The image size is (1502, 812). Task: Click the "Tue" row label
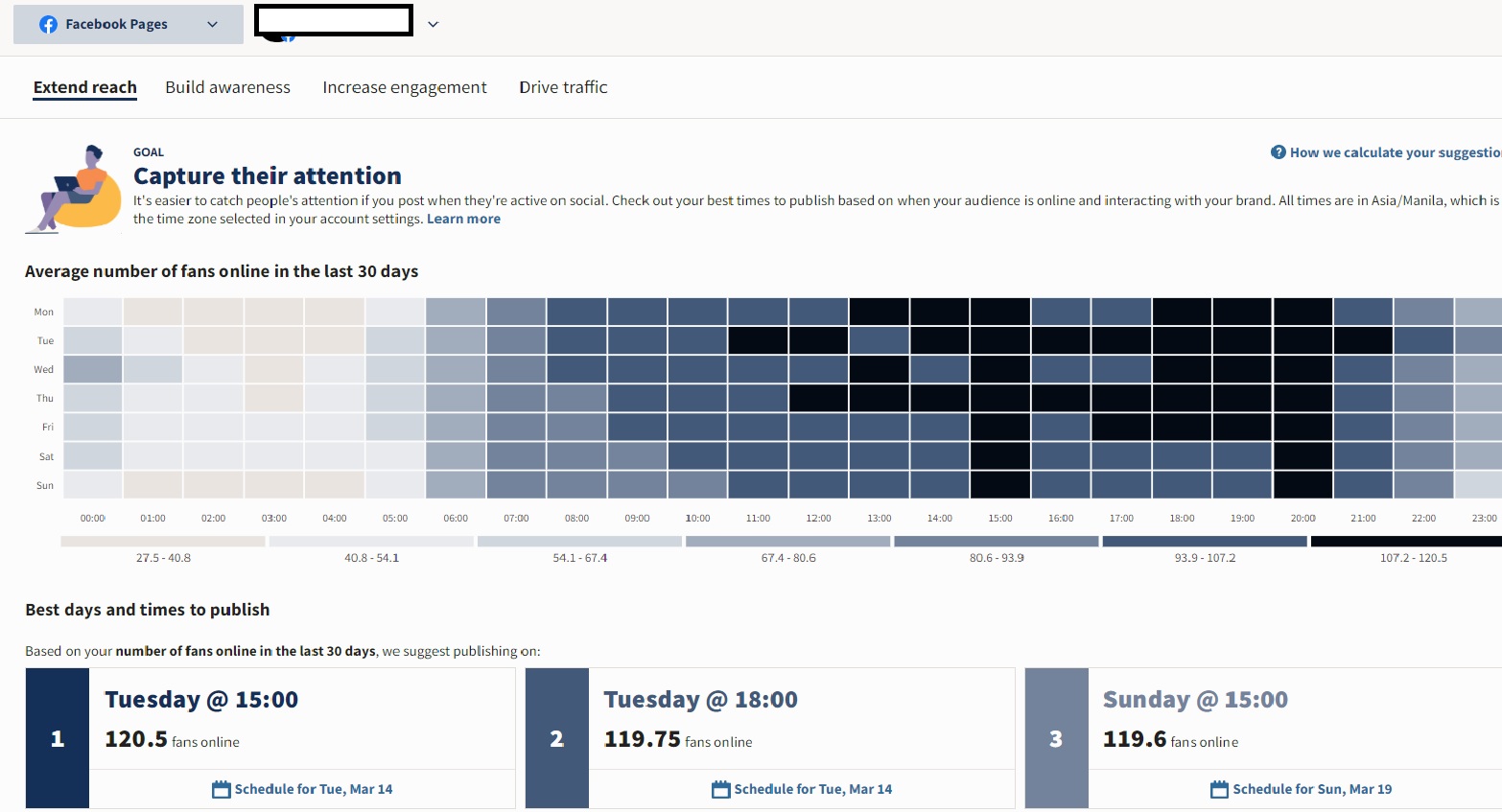pos(45,340)
